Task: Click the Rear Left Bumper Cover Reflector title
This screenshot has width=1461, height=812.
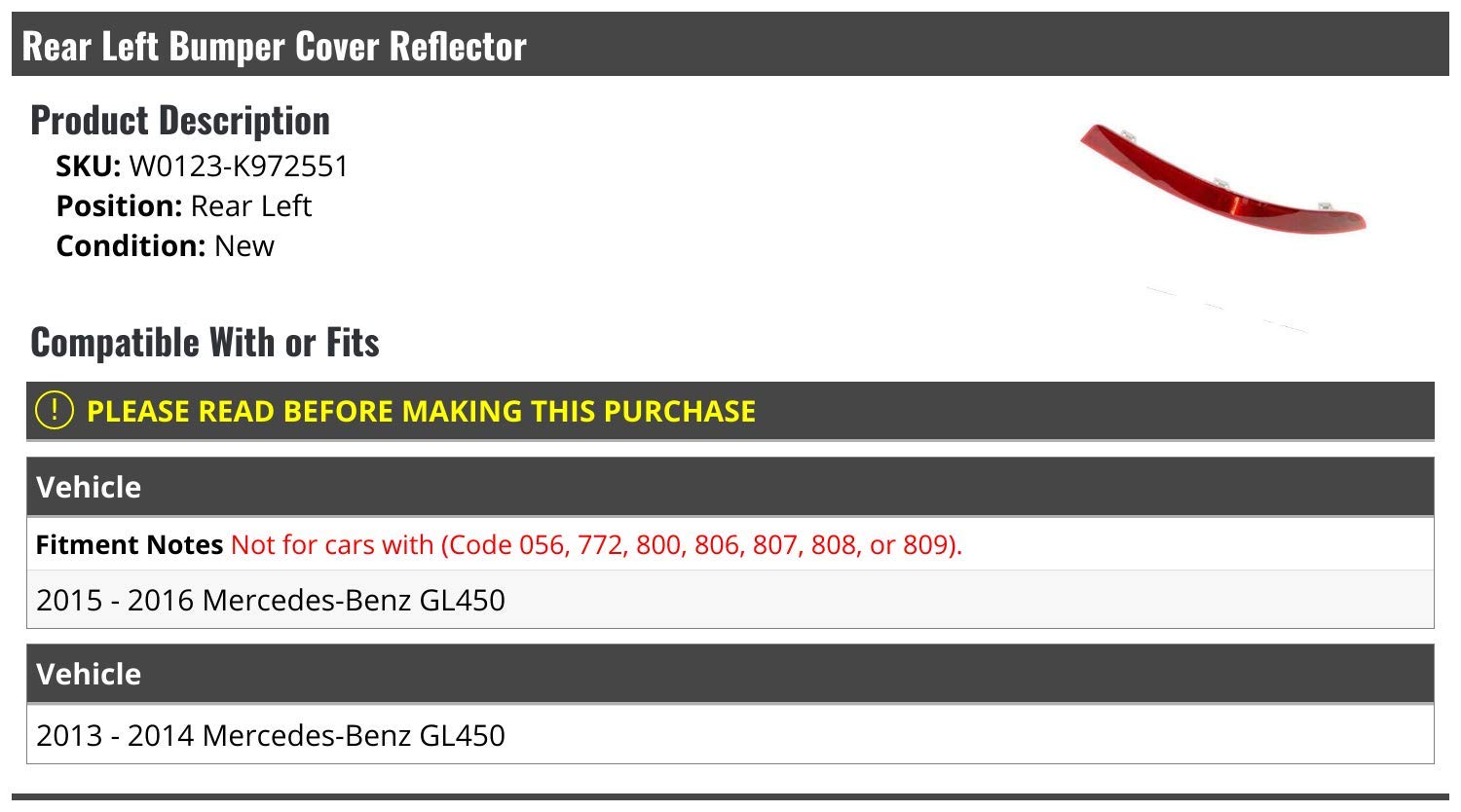Action: [274, 47]
